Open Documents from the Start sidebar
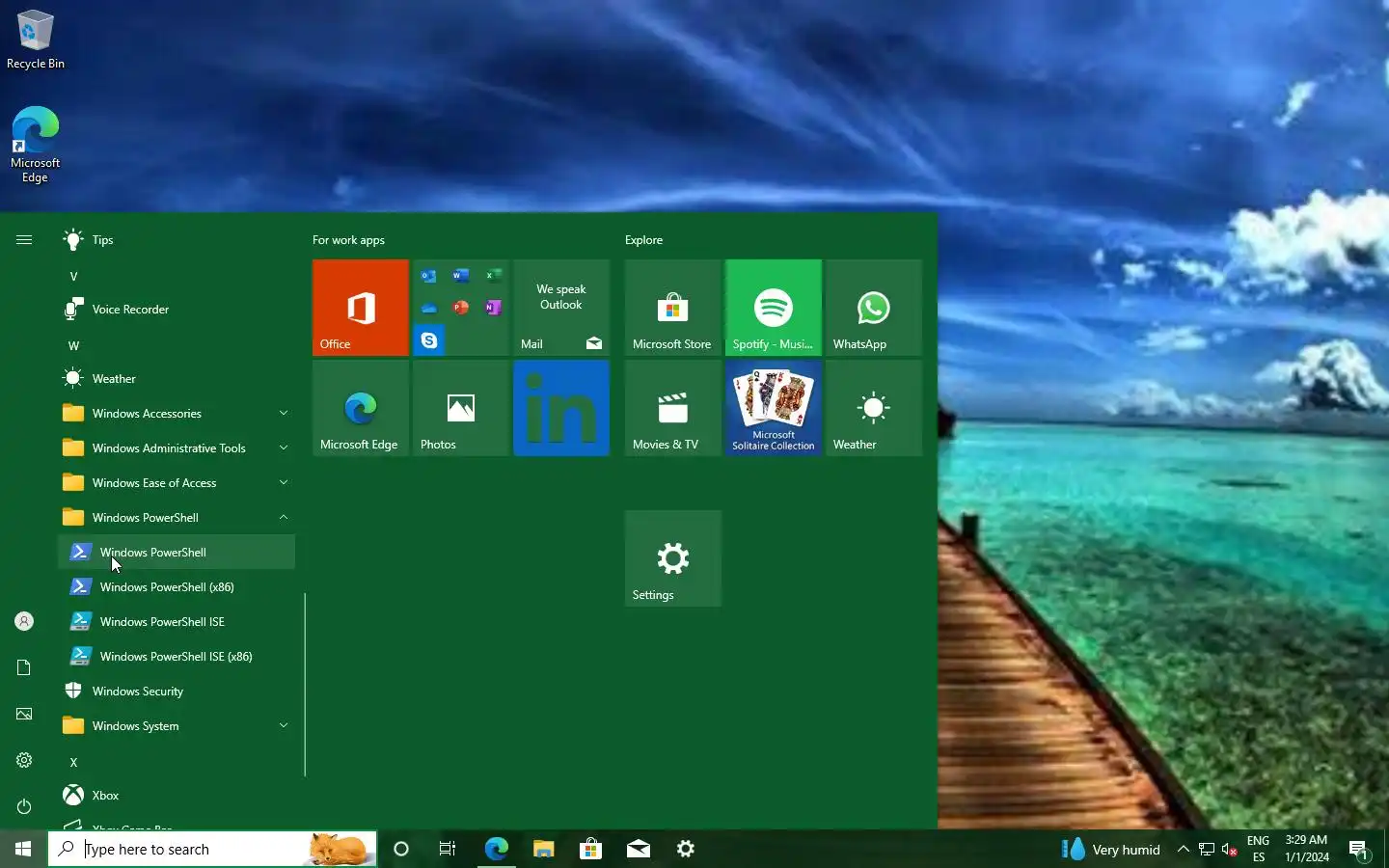 [24, 667]
